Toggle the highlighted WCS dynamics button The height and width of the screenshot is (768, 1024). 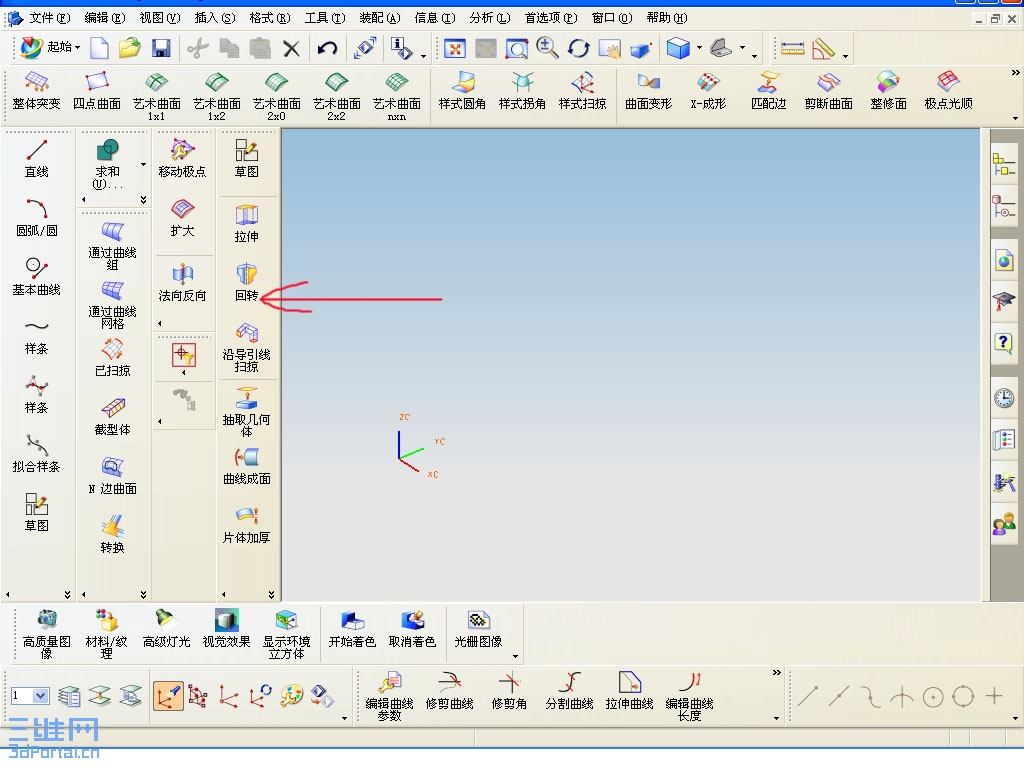point(168,696)
